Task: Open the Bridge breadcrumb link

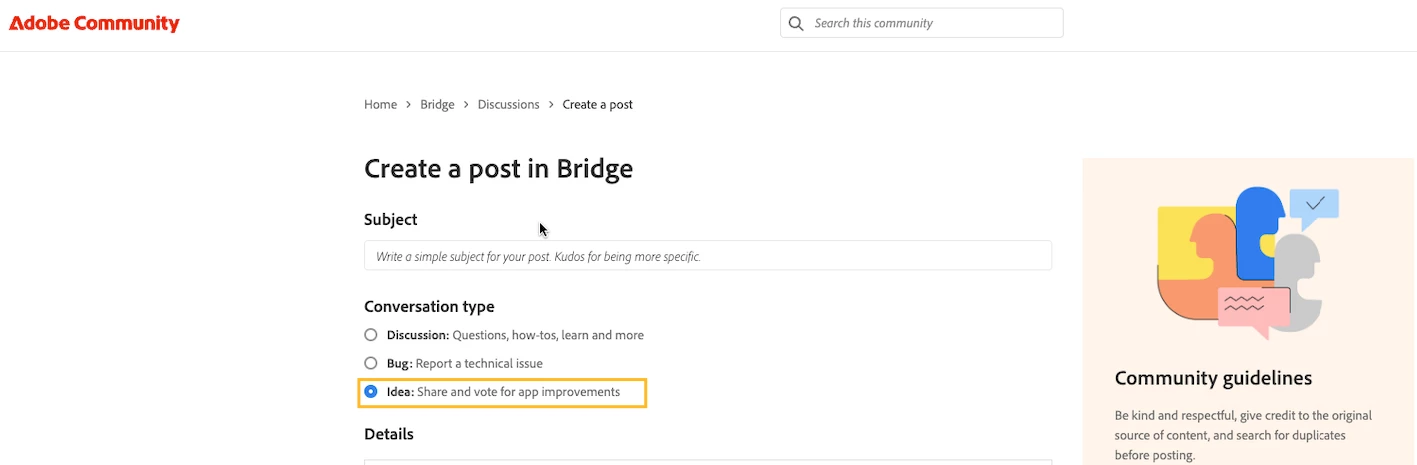Action: [437, 104]
